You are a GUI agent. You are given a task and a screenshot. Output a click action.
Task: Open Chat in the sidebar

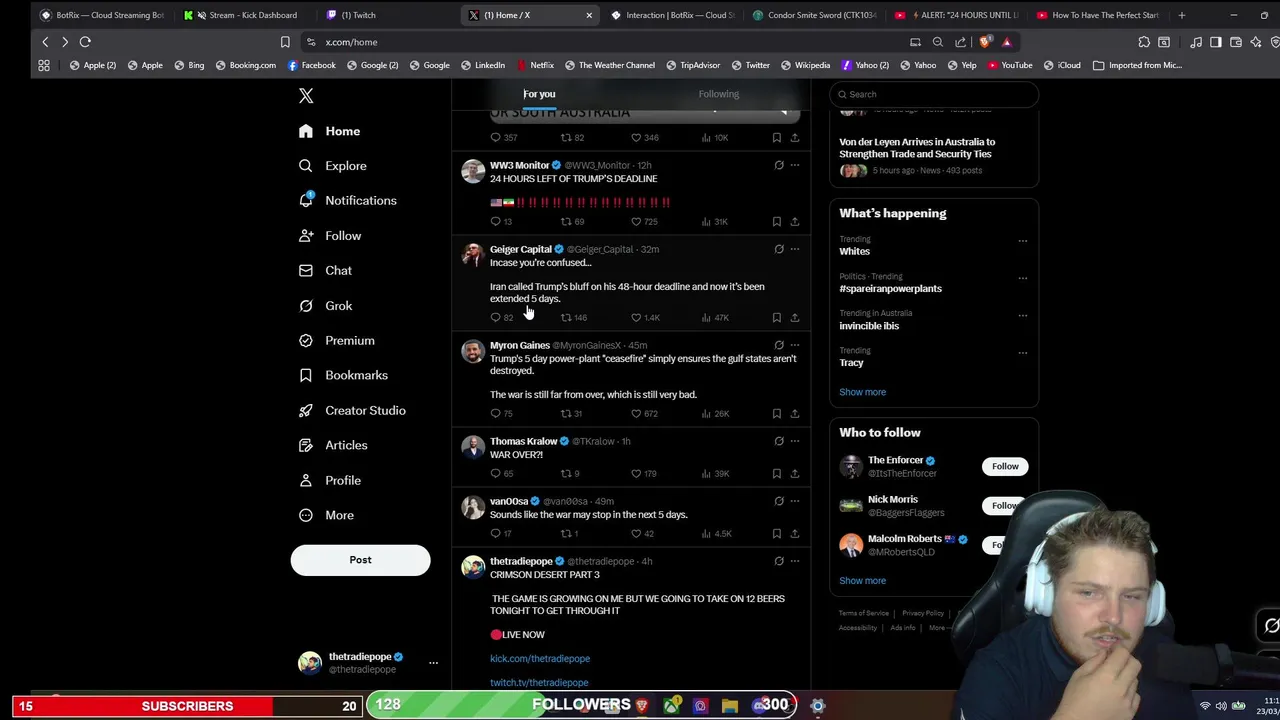point(325,270)
